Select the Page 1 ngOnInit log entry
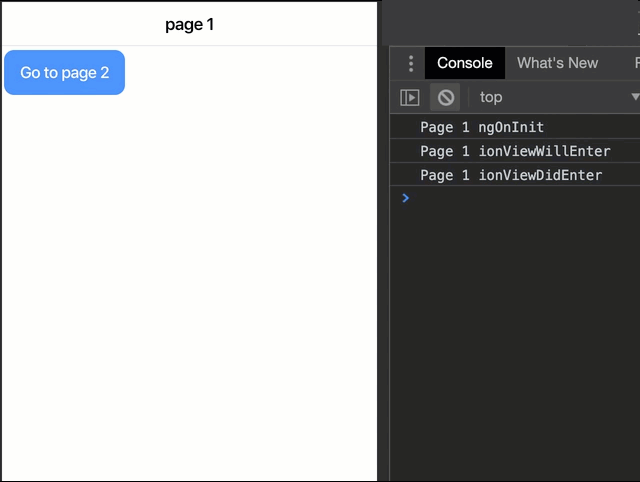The width and height of the screenshot is (640, 482). [482, 127]
